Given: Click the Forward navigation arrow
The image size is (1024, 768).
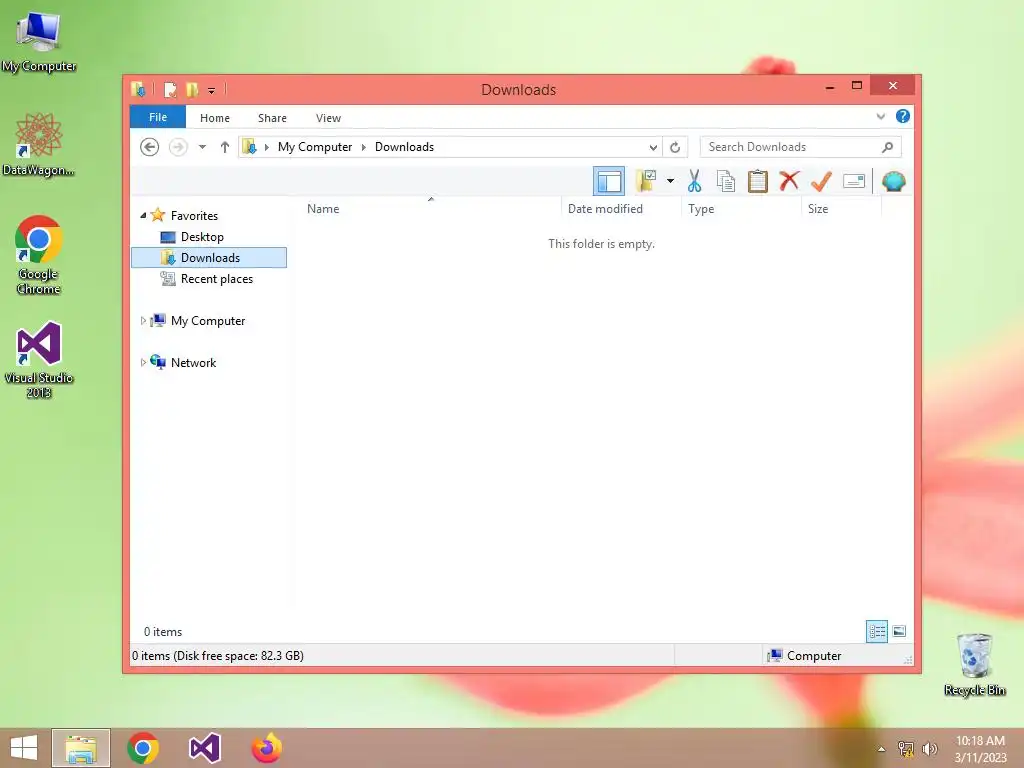Looking at the screenshot, I should coord(178,147).
